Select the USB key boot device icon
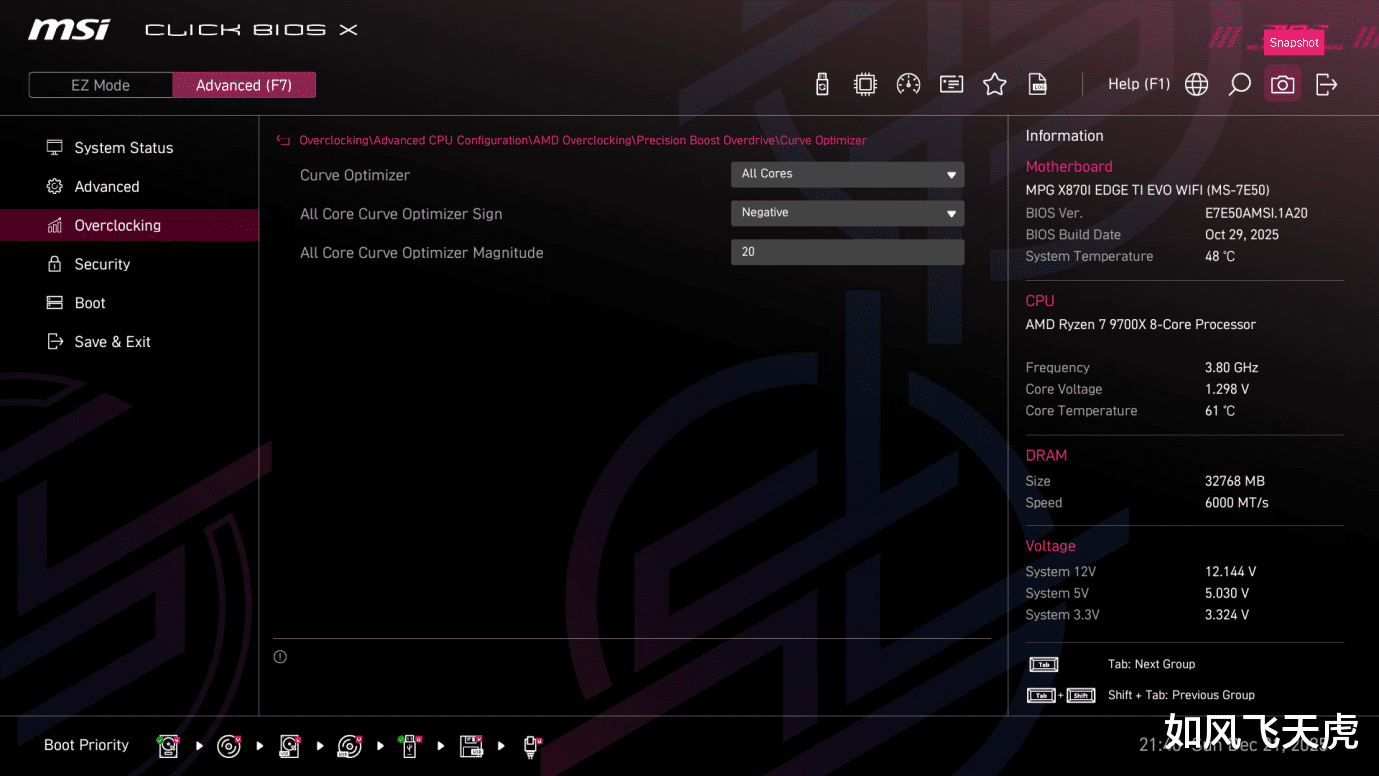The image size is (1379, 776). 409,746
